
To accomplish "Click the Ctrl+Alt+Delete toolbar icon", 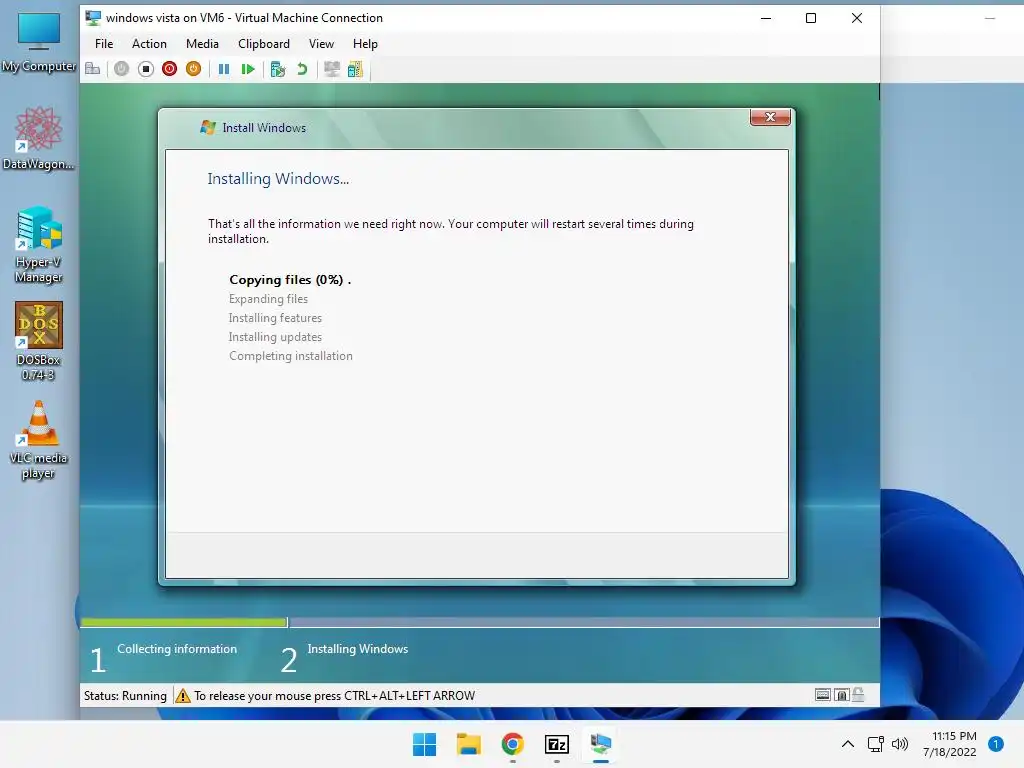I will 93,69.
